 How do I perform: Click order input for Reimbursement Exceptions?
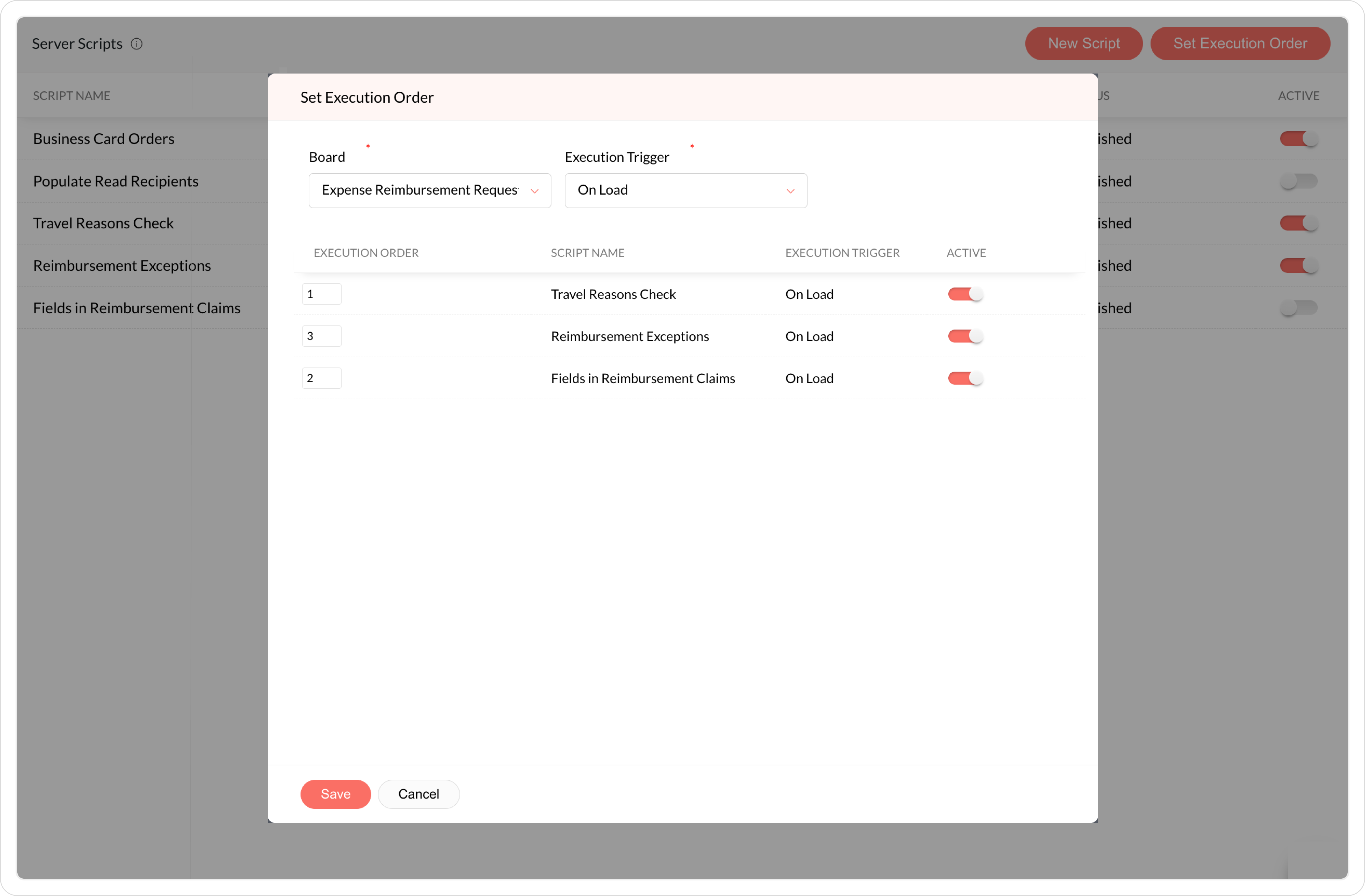(x=321, y=336)
